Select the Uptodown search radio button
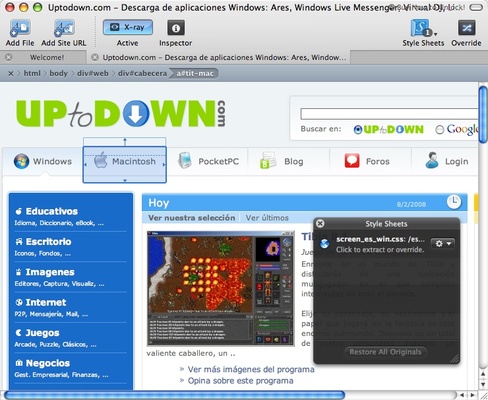The image size is (488, 400). [x=357, y=130]
